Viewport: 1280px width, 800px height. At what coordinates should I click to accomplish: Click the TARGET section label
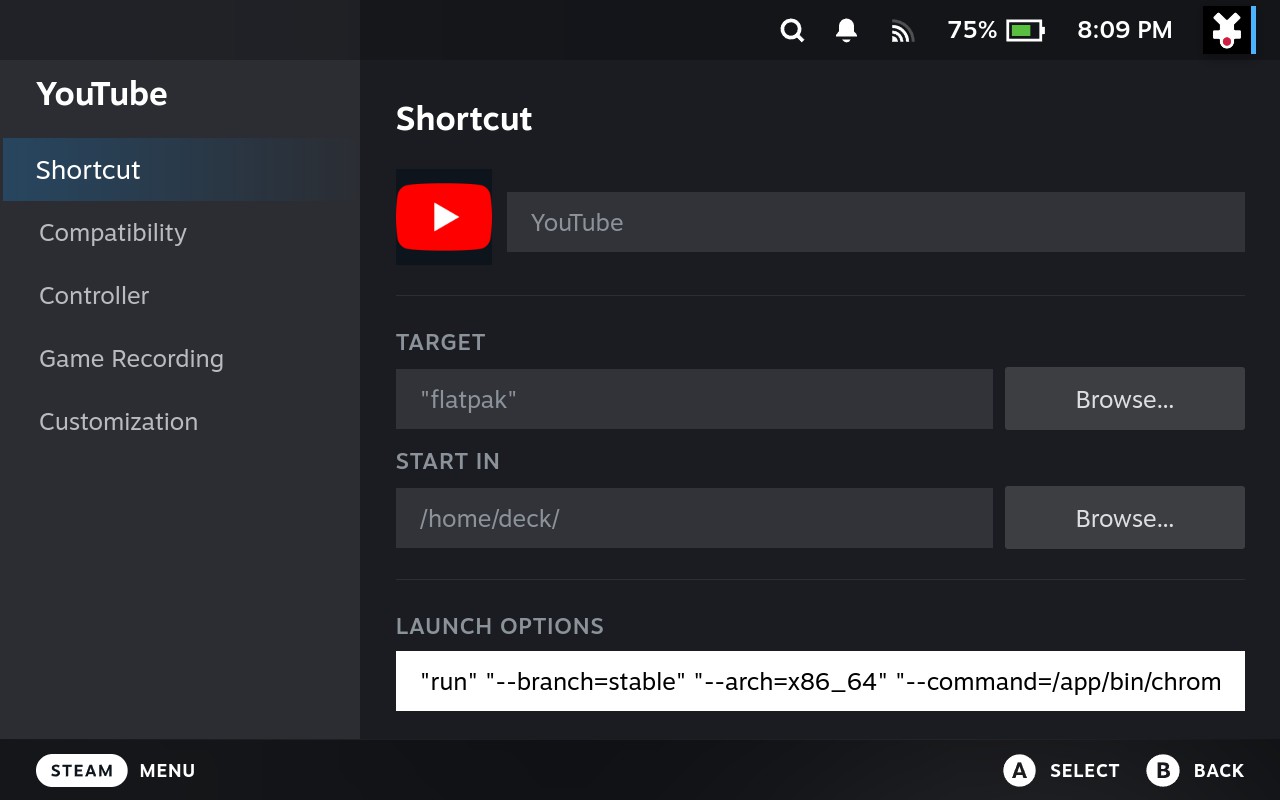(x=440, y=342)
